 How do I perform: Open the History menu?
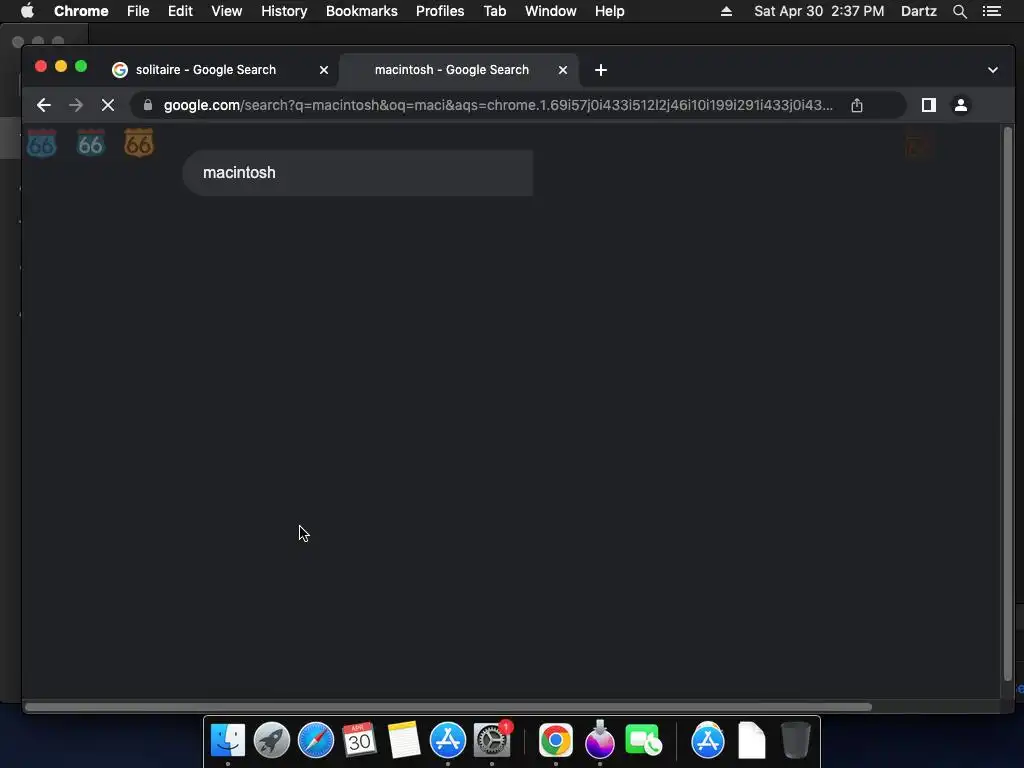(284, 11)
